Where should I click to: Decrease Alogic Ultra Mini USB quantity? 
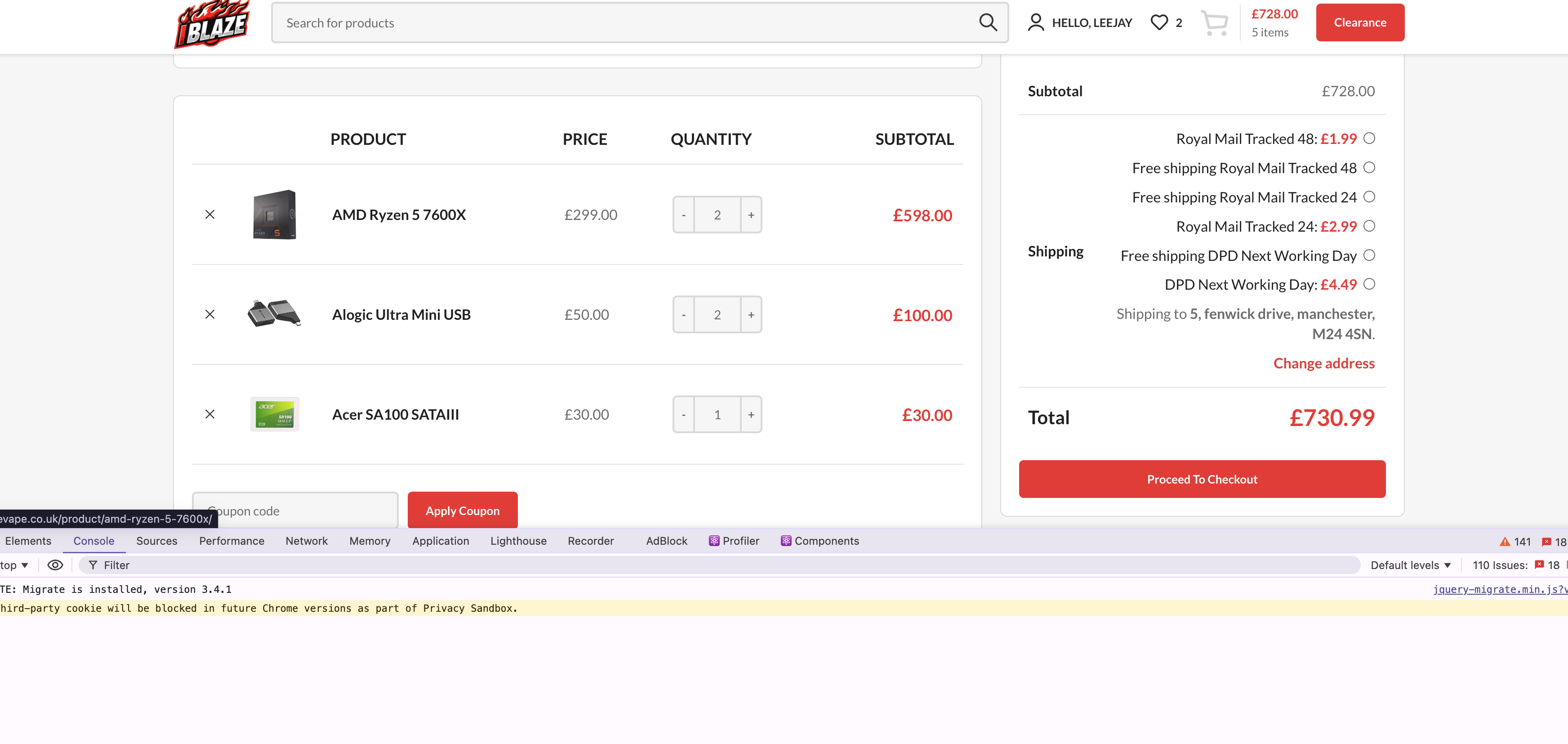[x=684, y=315]
